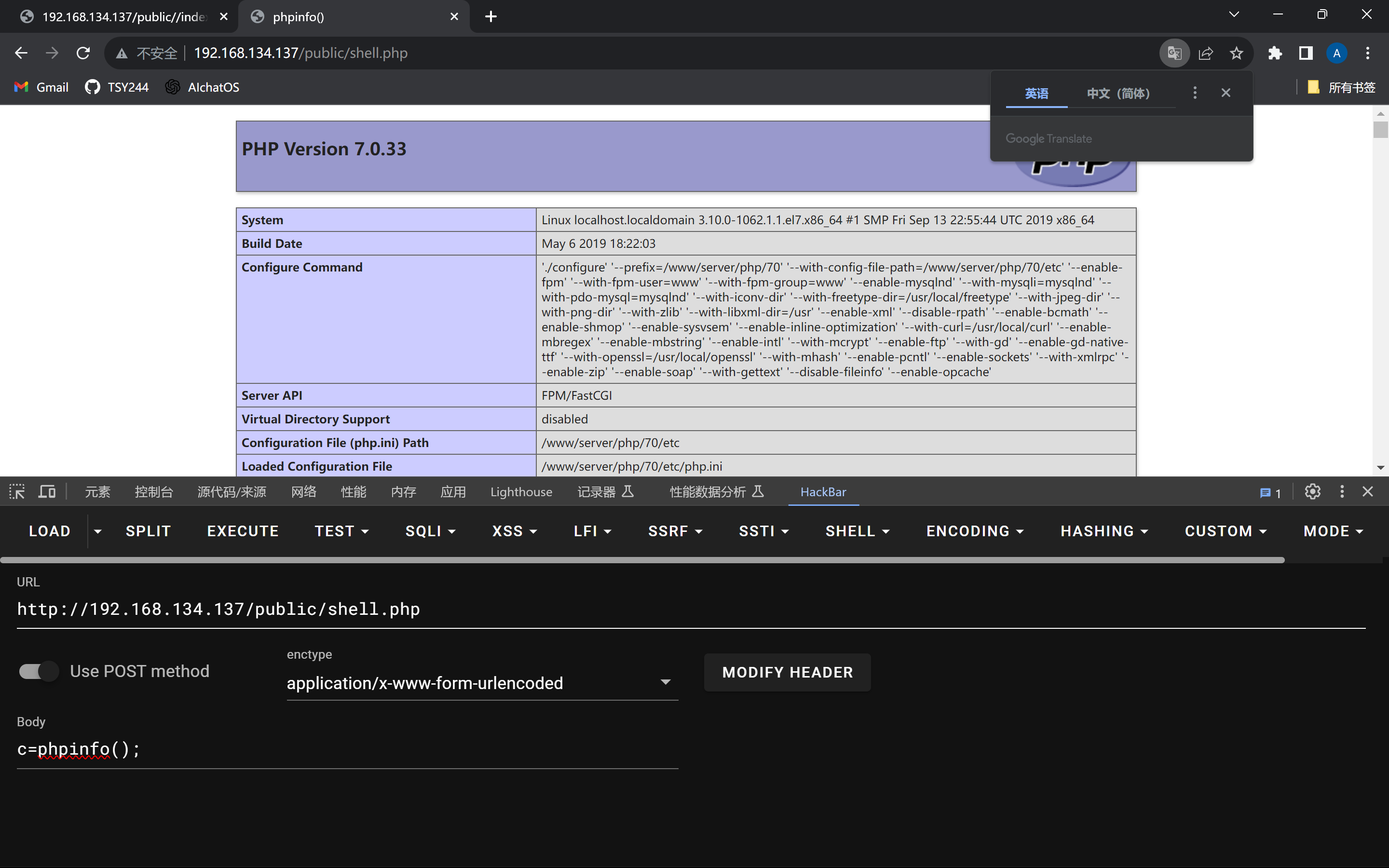
Task: Toggle device toolbar icon in DevTools
Action: pyautogui.click(x=46, y=491)
